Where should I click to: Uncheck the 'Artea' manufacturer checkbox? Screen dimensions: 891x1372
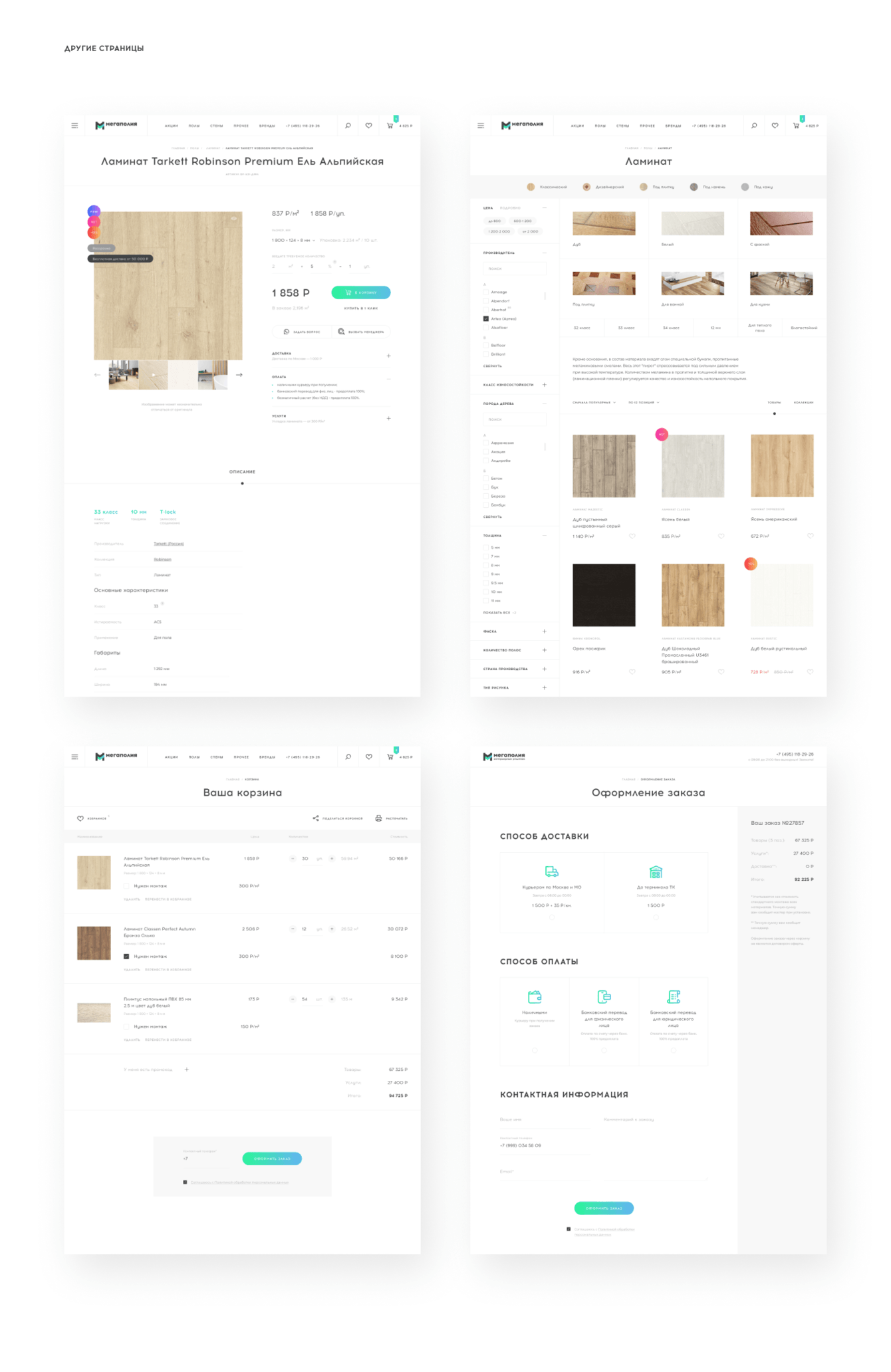click(x=485, y=318)
